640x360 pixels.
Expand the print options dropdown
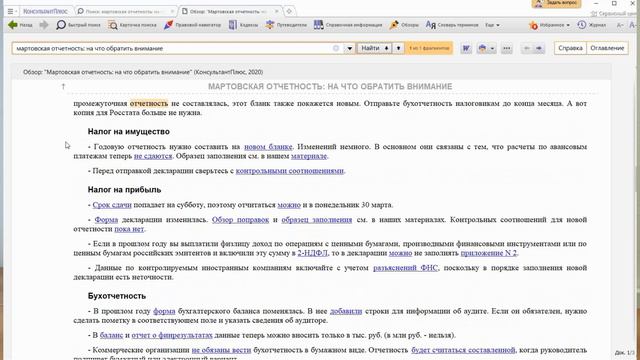tap(493, 48)
